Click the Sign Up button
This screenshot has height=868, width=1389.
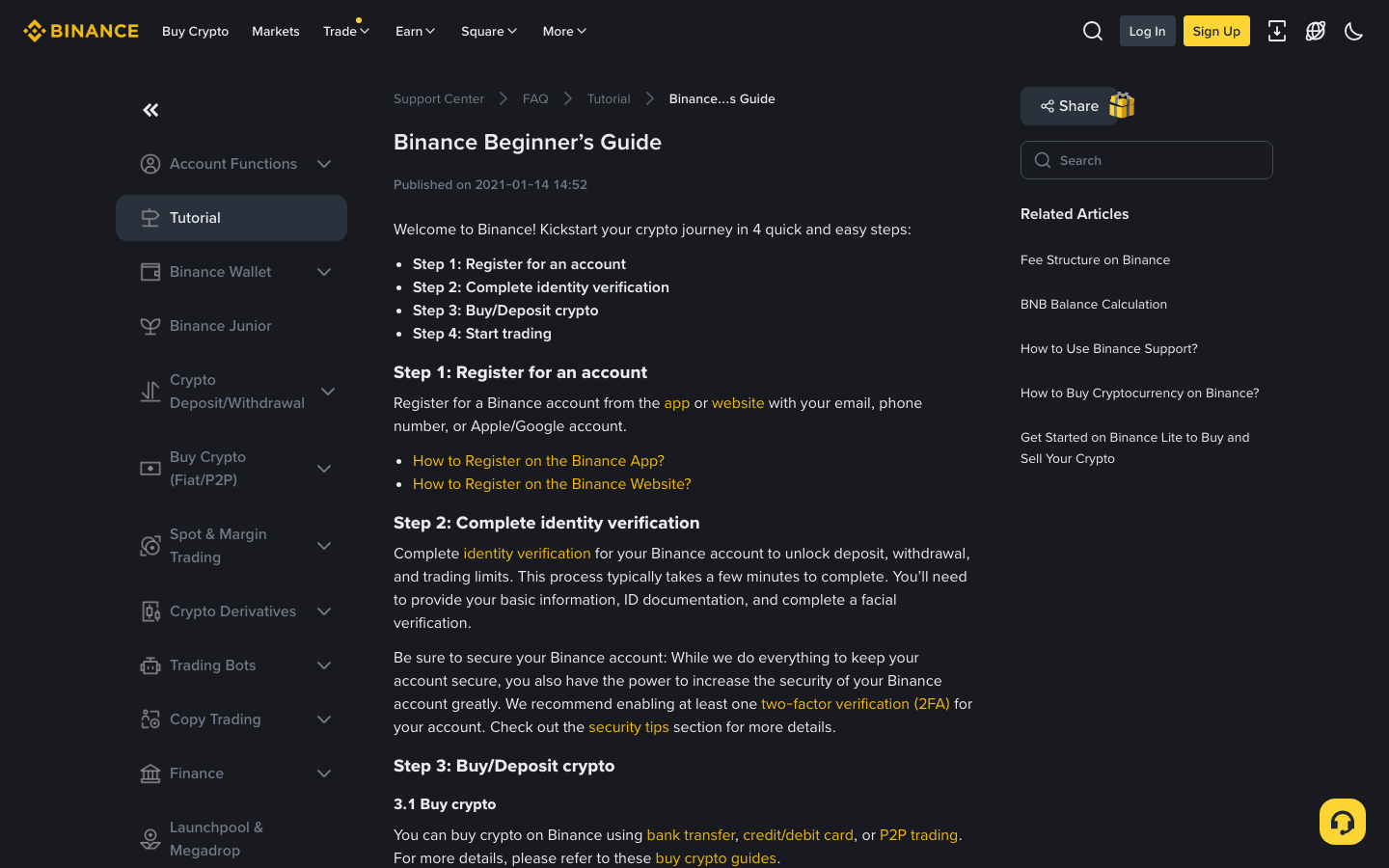coord(1215,31)
